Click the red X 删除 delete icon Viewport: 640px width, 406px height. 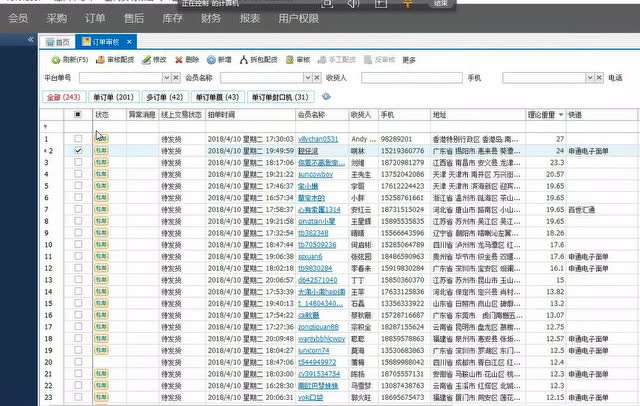tap(179, 60)
